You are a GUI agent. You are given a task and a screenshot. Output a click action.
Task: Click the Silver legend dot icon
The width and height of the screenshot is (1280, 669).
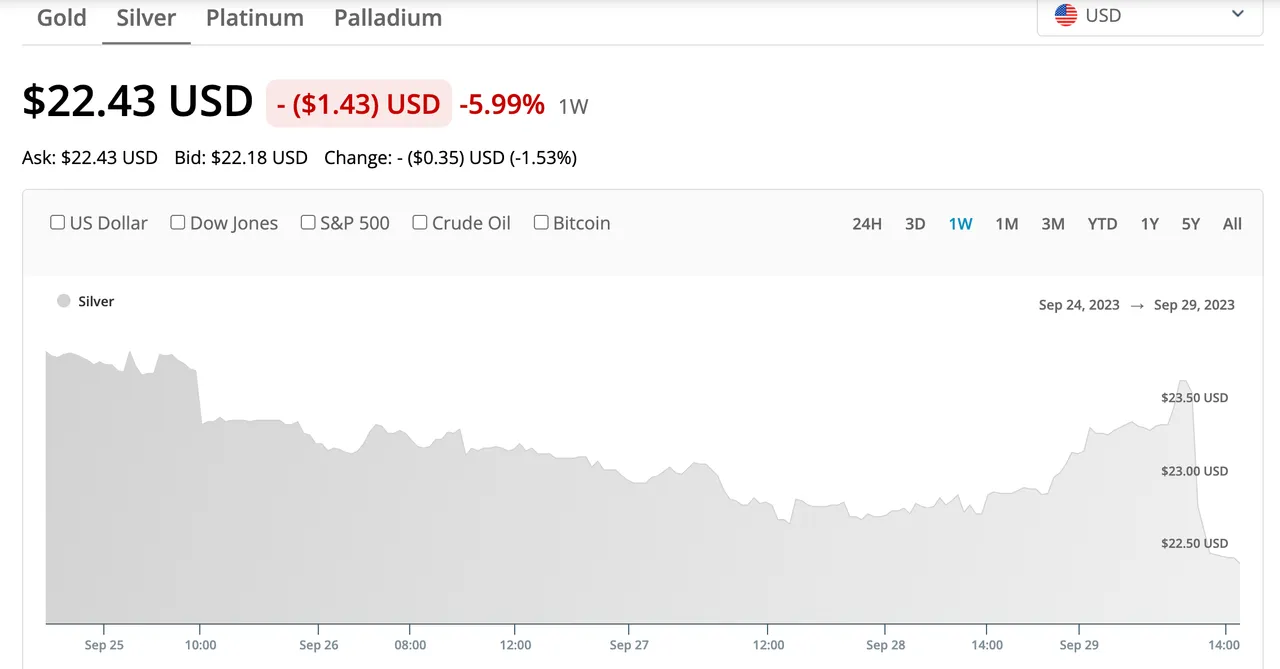(x=64, y=301)
